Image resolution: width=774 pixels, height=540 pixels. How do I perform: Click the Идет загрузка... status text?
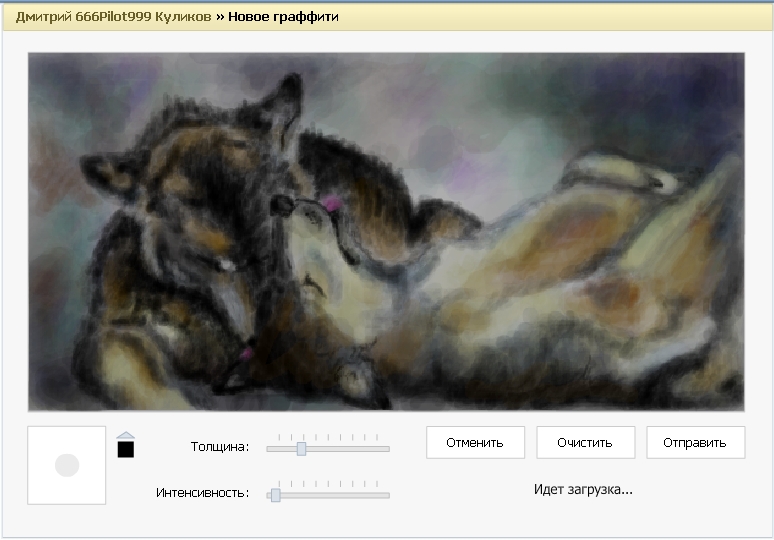click(583, 490)
